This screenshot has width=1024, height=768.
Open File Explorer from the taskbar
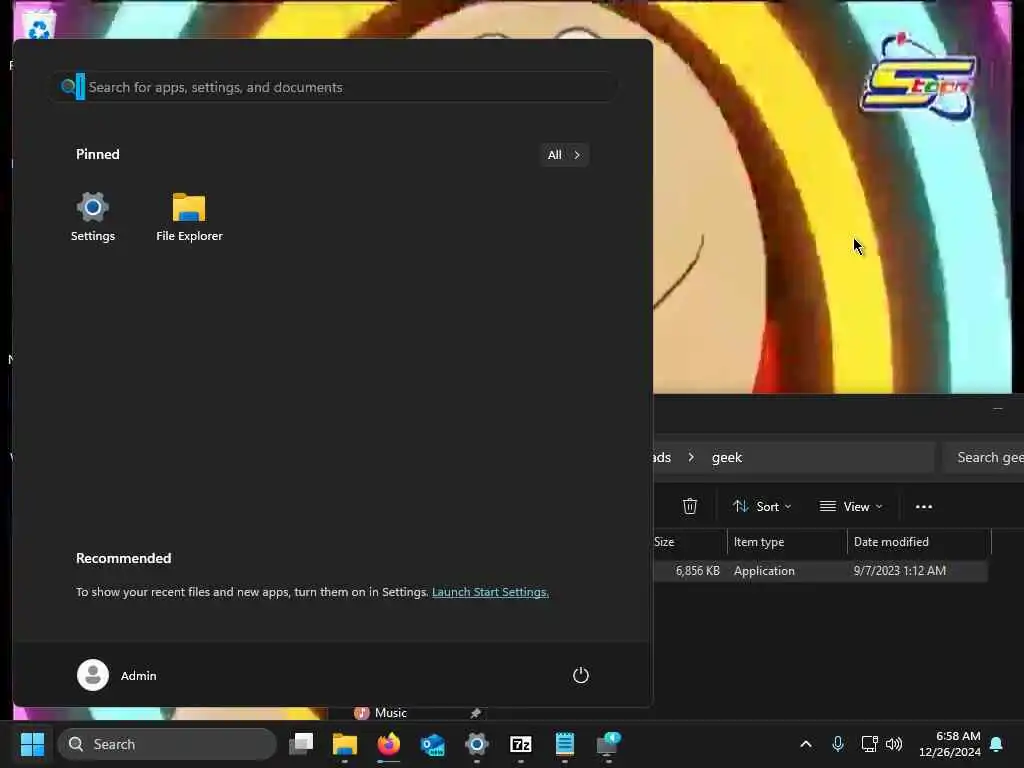[x=345, y=744]
